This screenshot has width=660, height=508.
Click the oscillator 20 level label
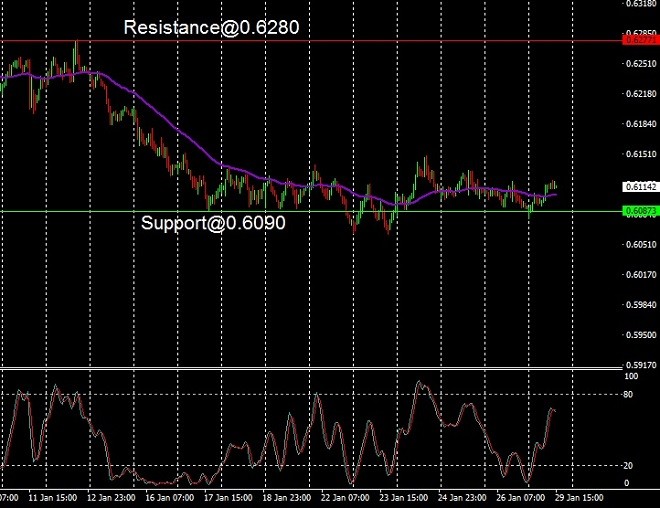pos(628,465)
